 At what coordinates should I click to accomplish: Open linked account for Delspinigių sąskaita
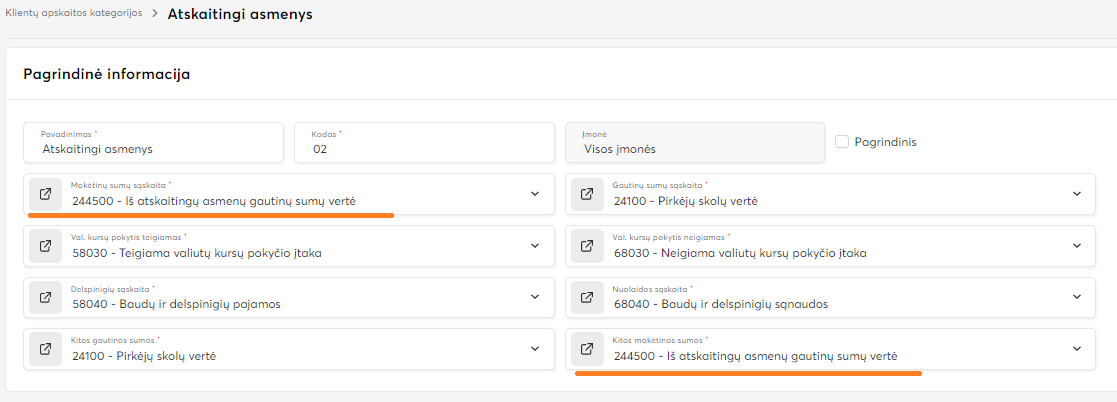45,297
